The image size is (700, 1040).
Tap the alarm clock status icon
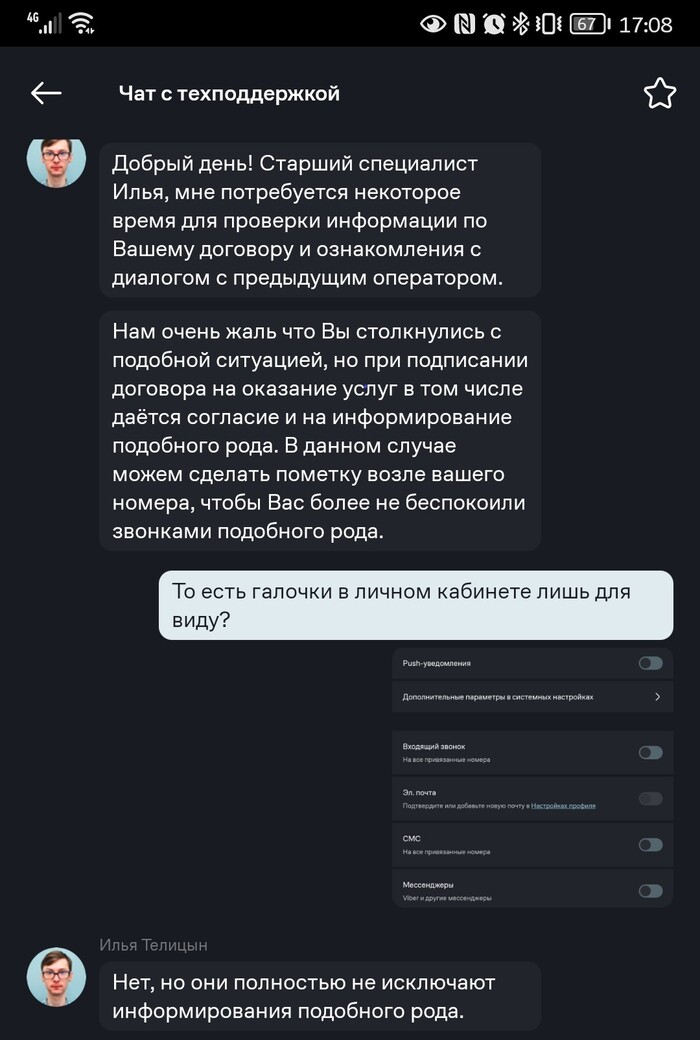493,24
